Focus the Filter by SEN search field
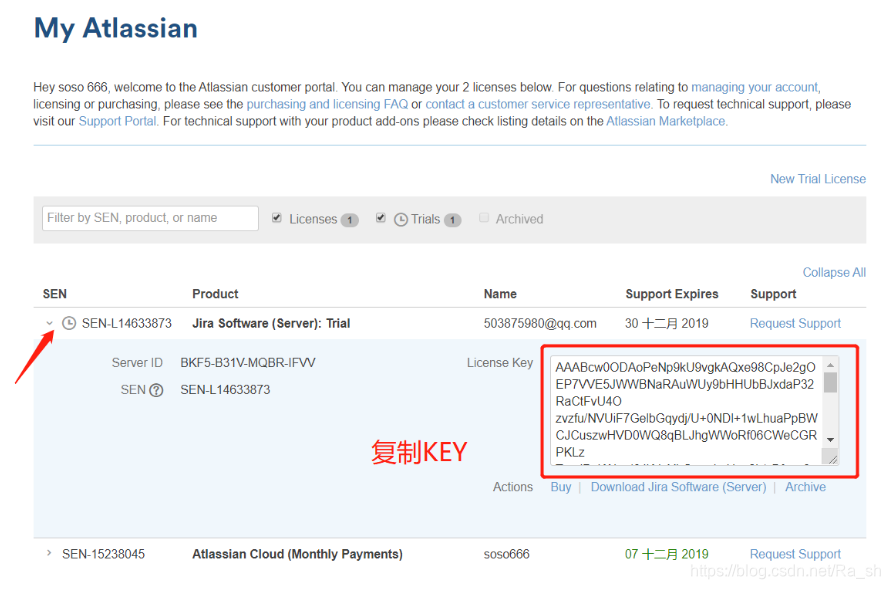The width and height of the screenshot is (890, 589). [150, 218]
